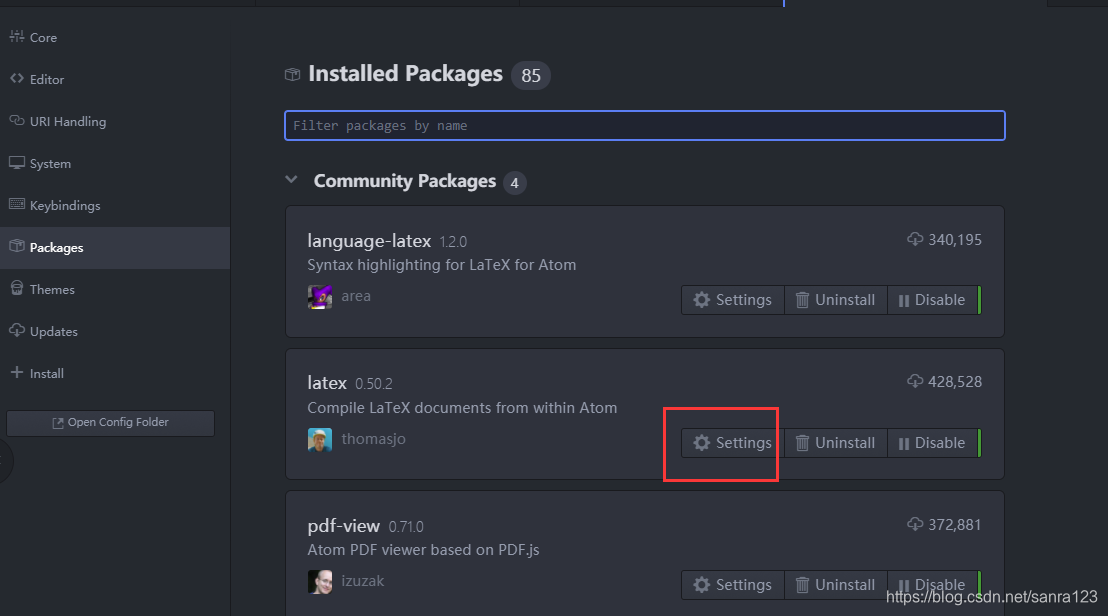Viewport: 1108px width, 616px height.
Task: Select the Packages section
Action: pyautogui.click(x=114, y=247)
